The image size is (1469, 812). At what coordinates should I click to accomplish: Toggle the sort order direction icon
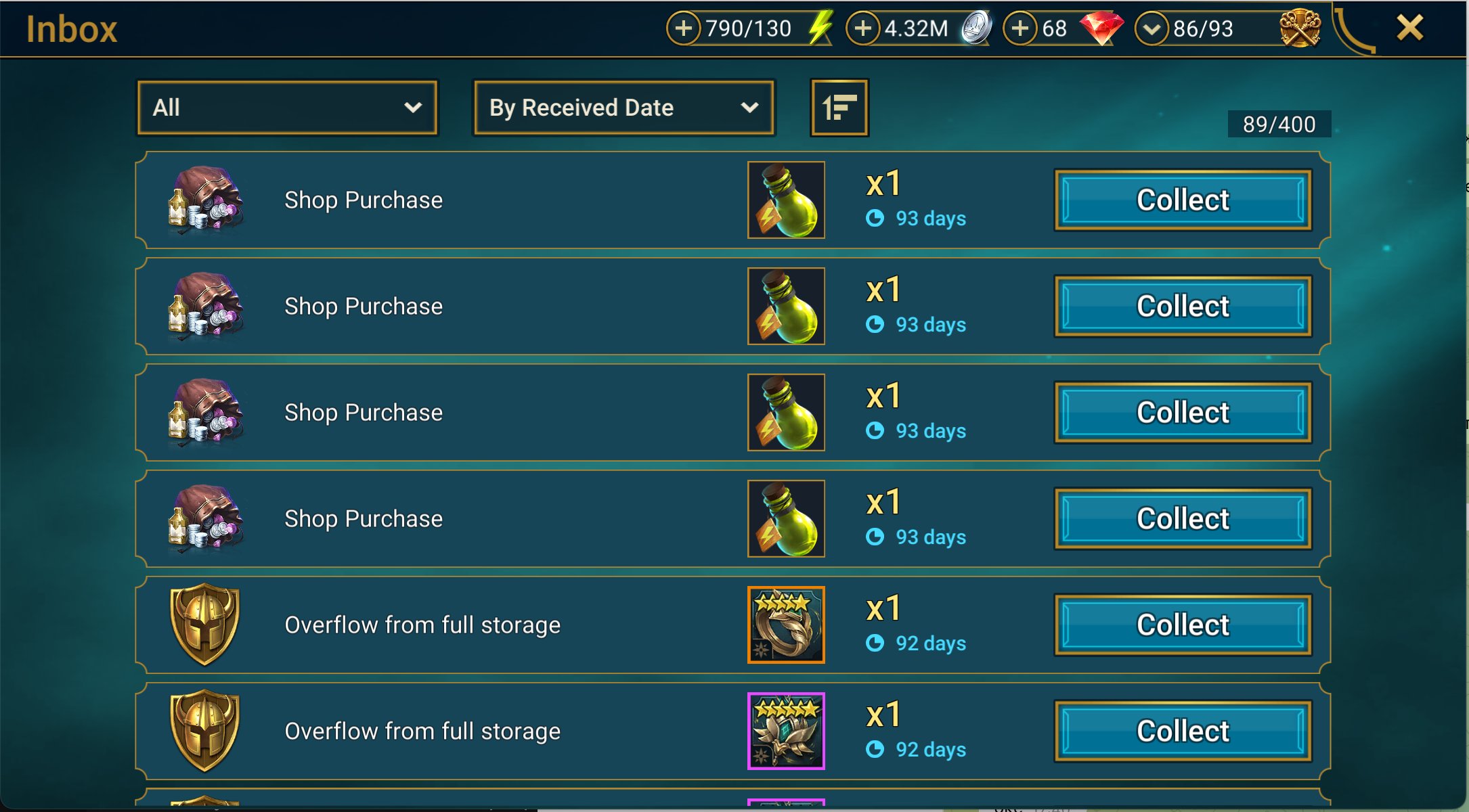pos(839,108)
